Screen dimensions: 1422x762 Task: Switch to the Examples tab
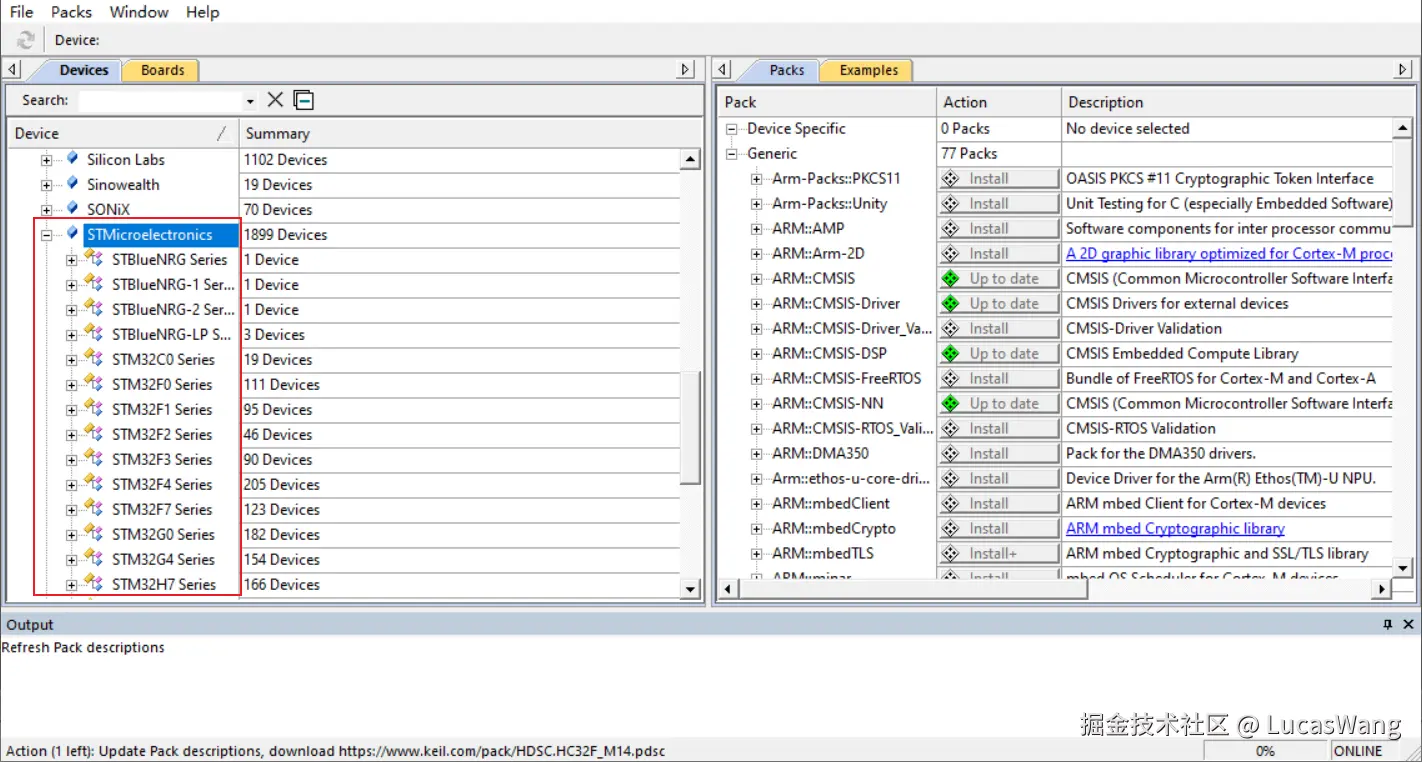click(868, 70)
